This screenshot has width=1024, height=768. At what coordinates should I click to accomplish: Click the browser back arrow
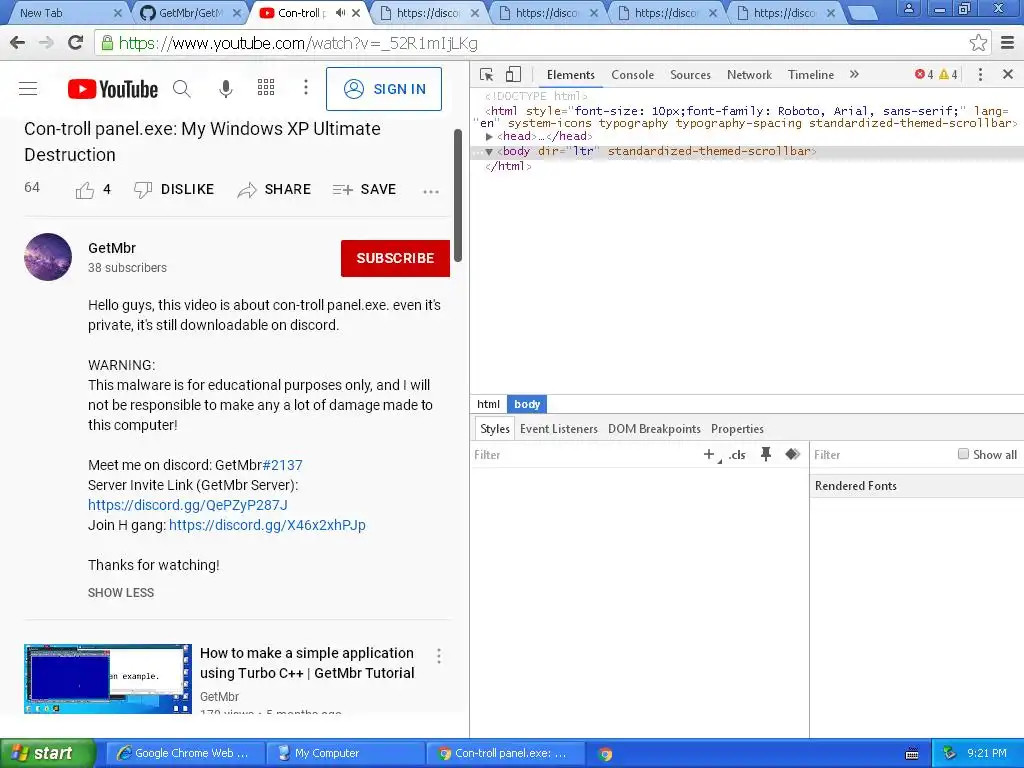point(18,43)
